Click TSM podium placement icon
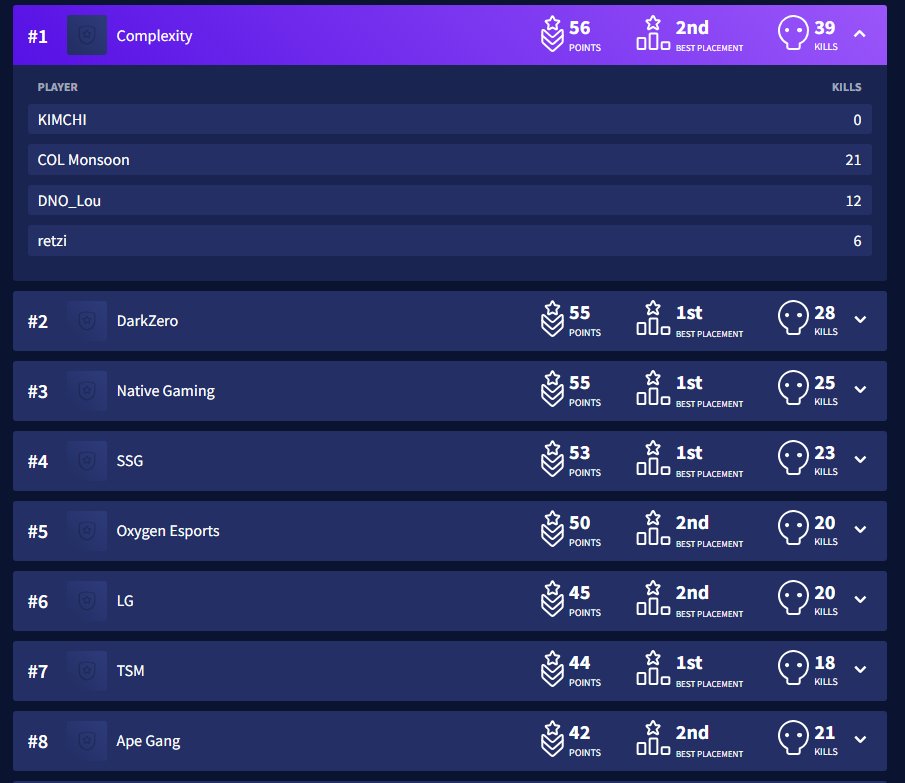 tap(653, 668)
